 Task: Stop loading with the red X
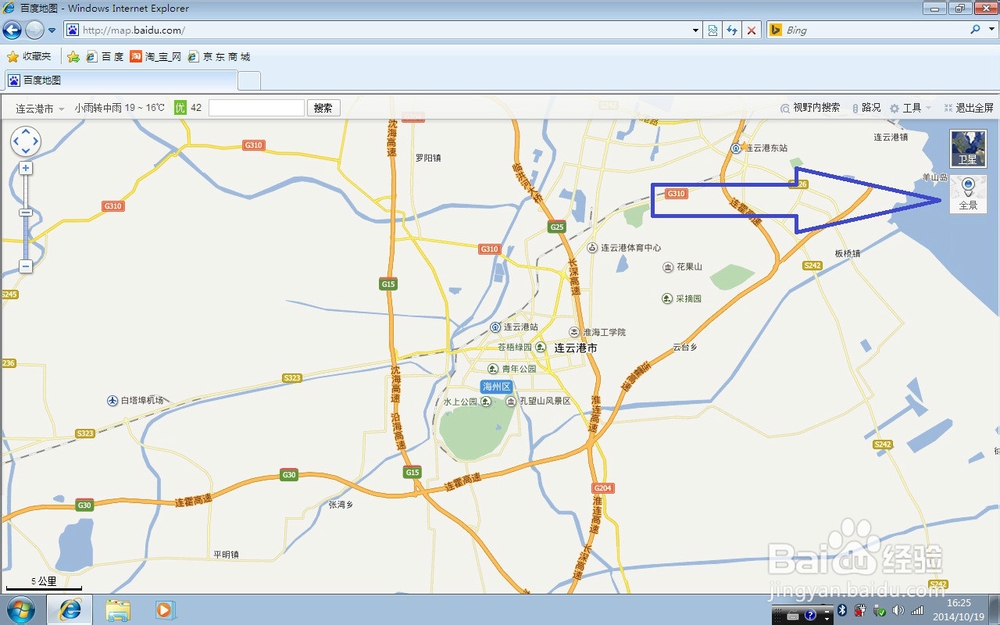pos(752,30)
